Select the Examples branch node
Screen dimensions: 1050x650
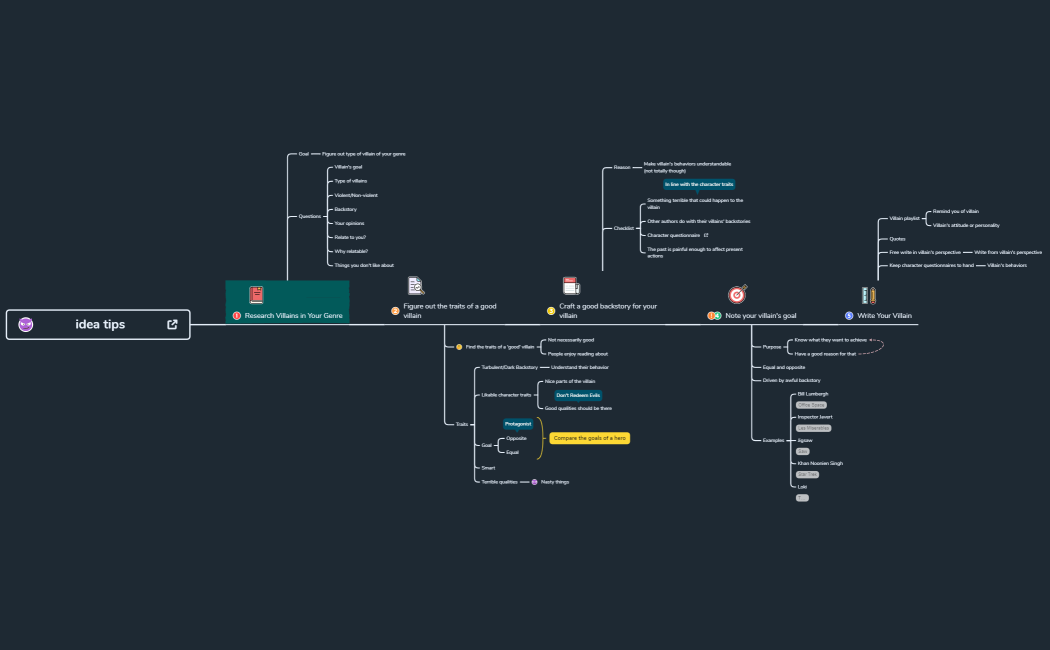point(773,440)
